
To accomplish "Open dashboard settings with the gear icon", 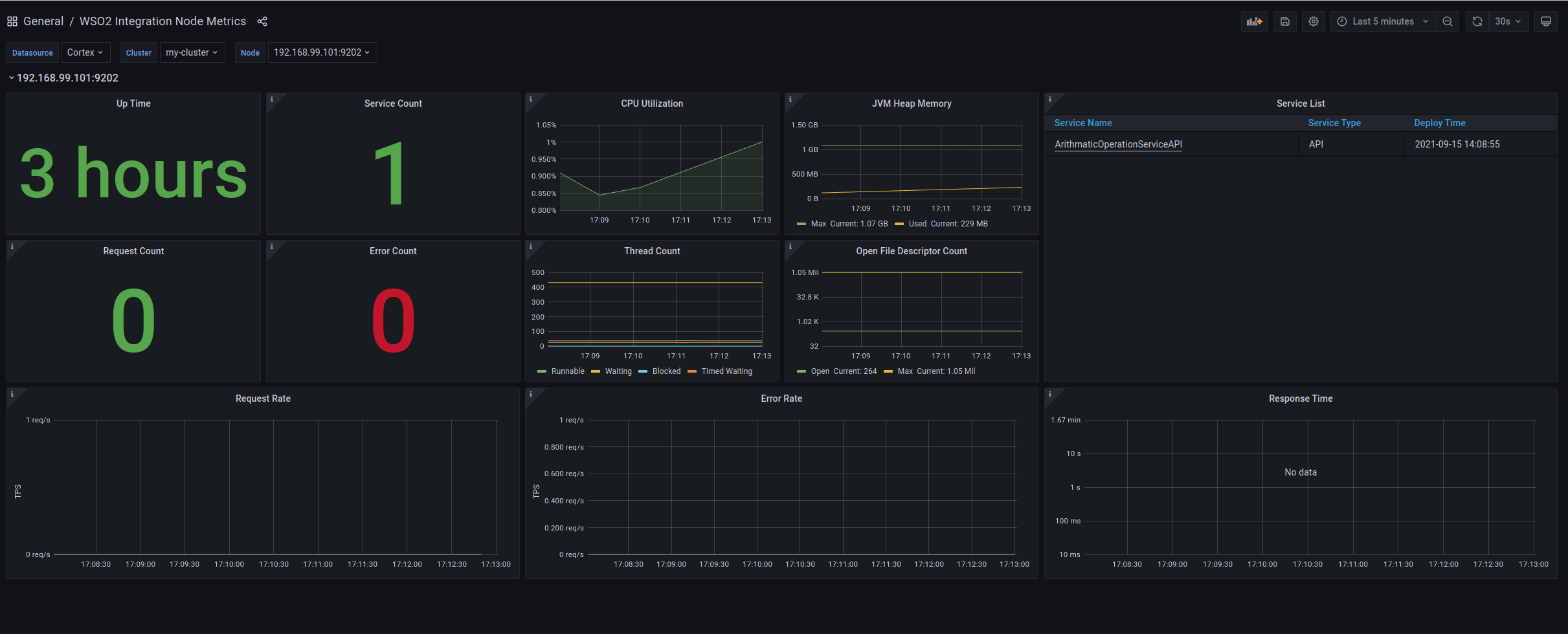I will coord(1314,21).
